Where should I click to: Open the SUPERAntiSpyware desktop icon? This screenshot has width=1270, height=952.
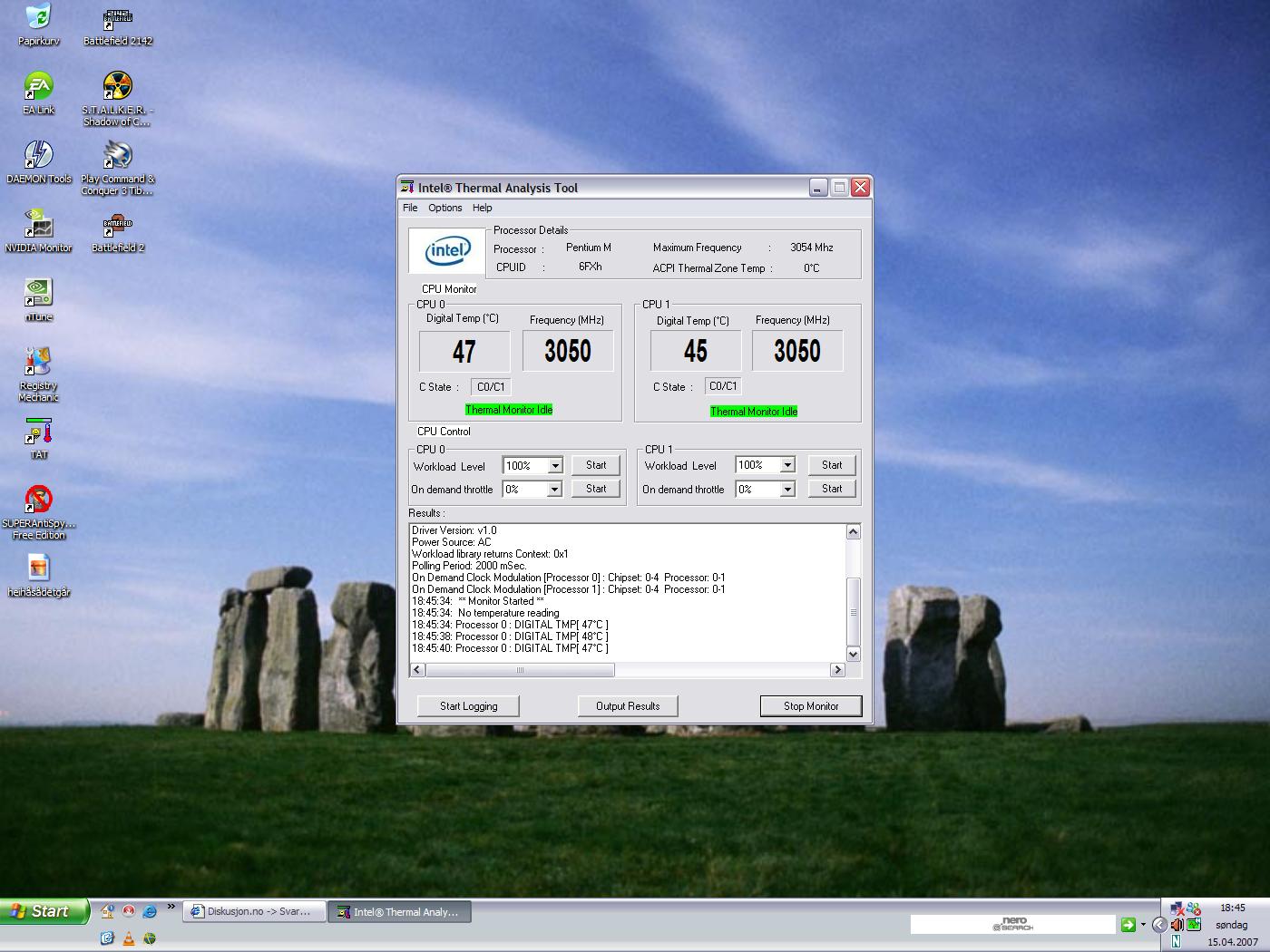click(38, 500)
